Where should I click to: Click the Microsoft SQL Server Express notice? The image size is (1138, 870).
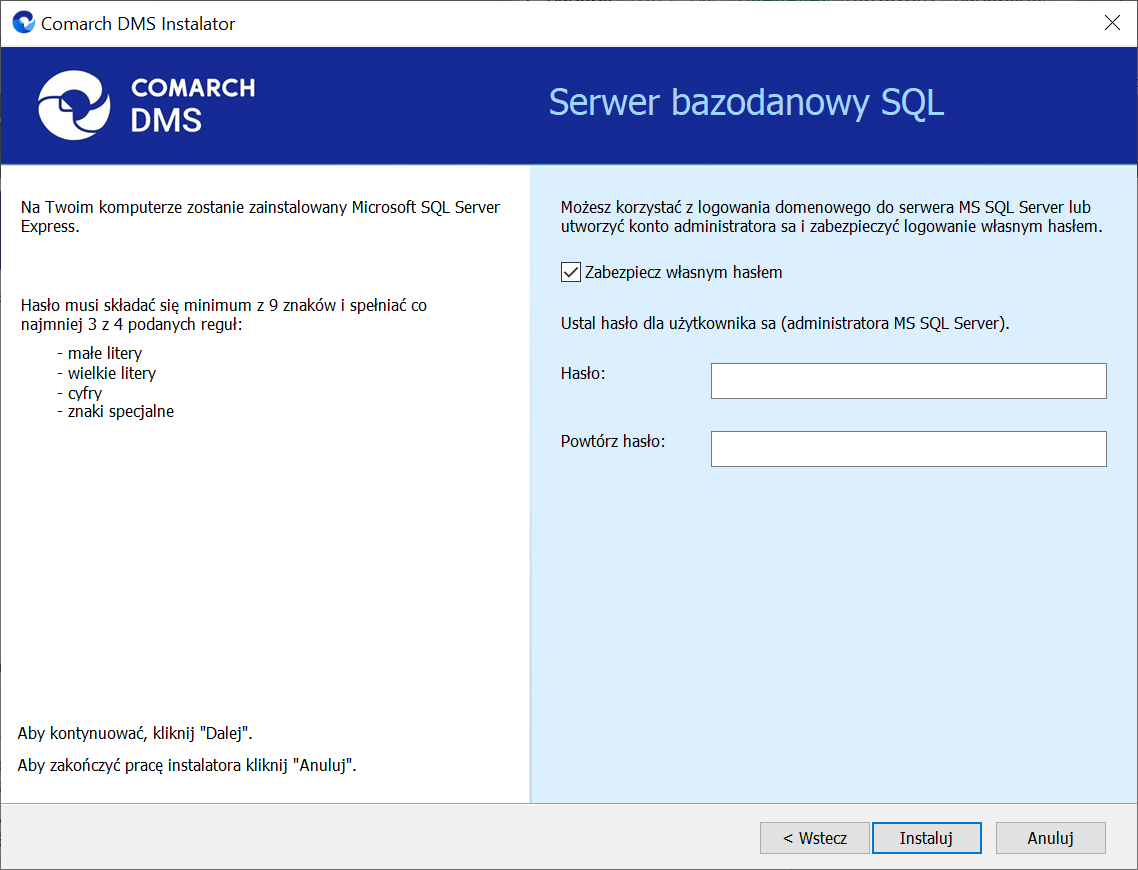(x=260, y=216)
